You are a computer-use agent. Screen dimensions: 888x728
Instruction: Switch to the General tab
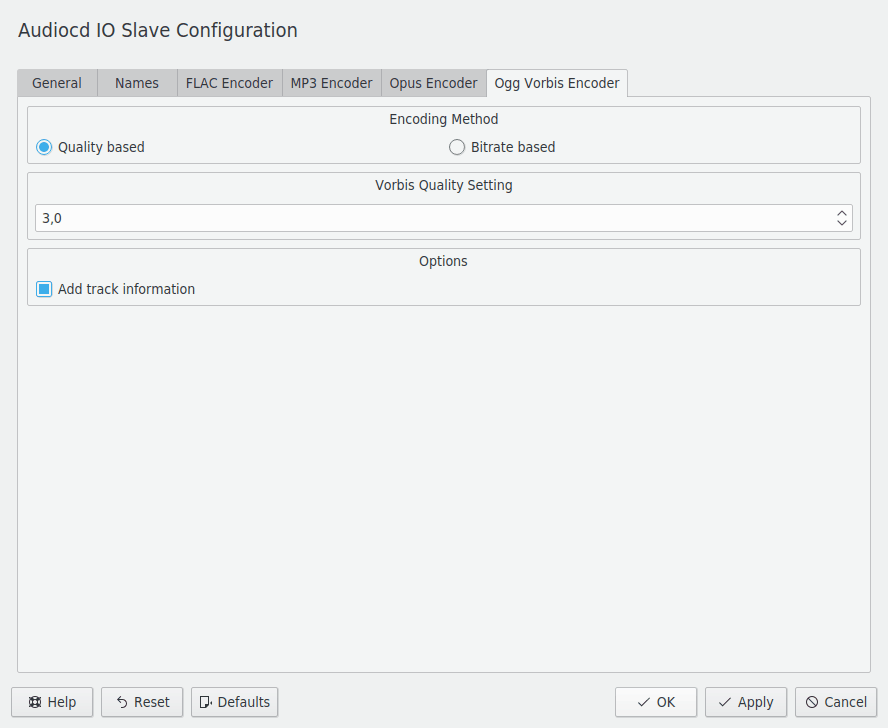[57, 83]
